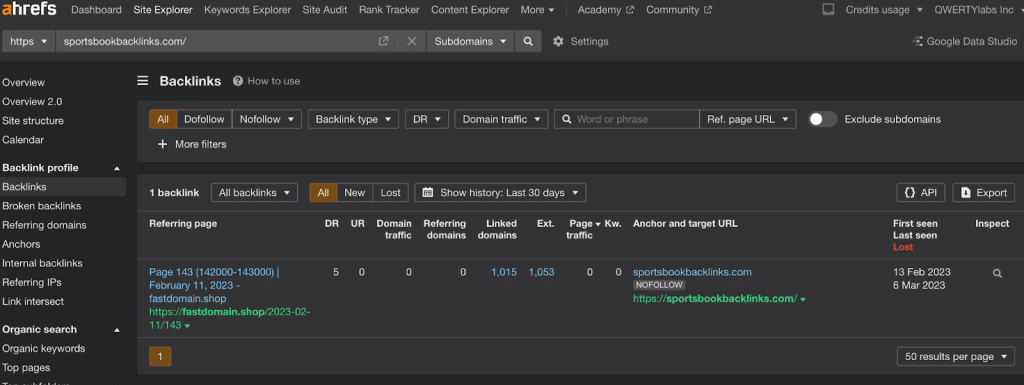Screen dimensions: 1024x385
Task: Click the hamburger menu icon beside Backlinks
Action: pyautogui.click(x=142, y=81)
